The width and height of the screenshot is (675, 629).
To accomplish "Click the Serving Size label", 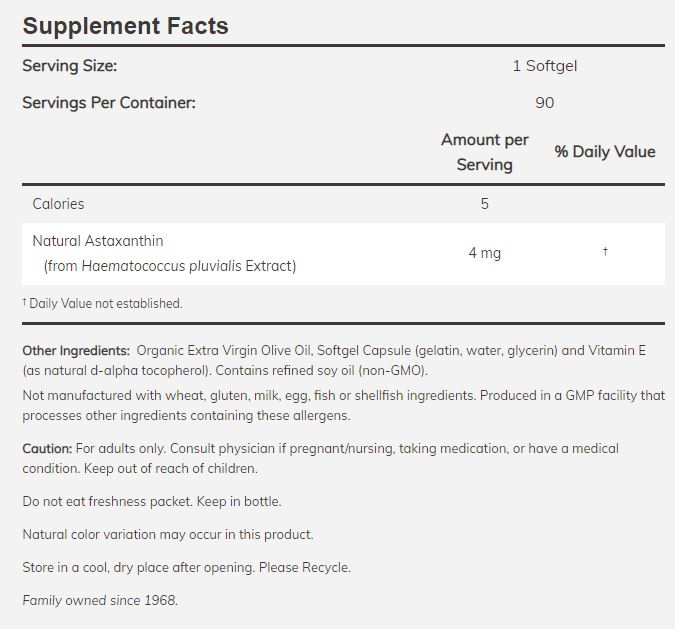I will coord(70,66).
